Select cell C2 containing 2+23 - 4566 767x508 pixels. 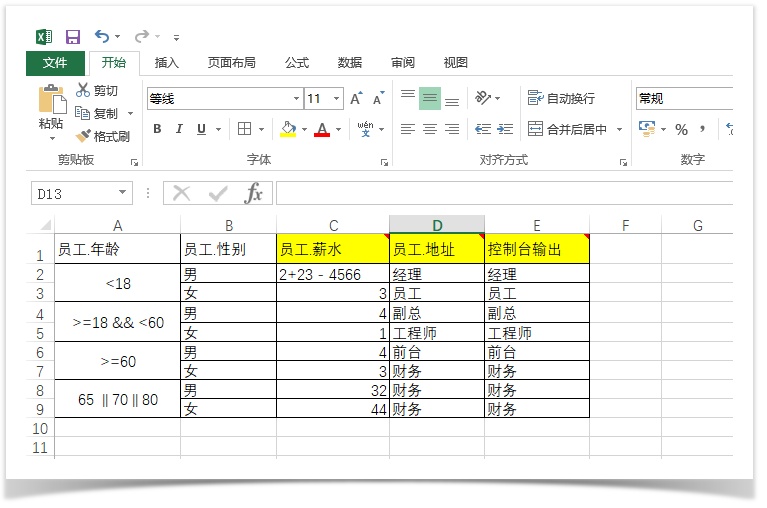point(333,274)
